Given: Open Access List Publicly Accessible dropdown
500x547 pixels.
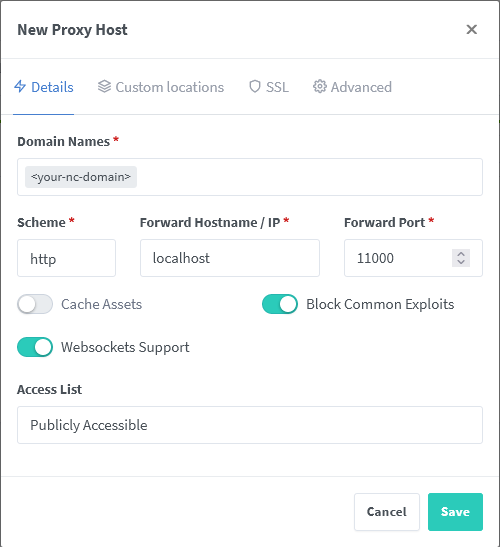Looking at the screenshot, I should (x=250, y=425).
